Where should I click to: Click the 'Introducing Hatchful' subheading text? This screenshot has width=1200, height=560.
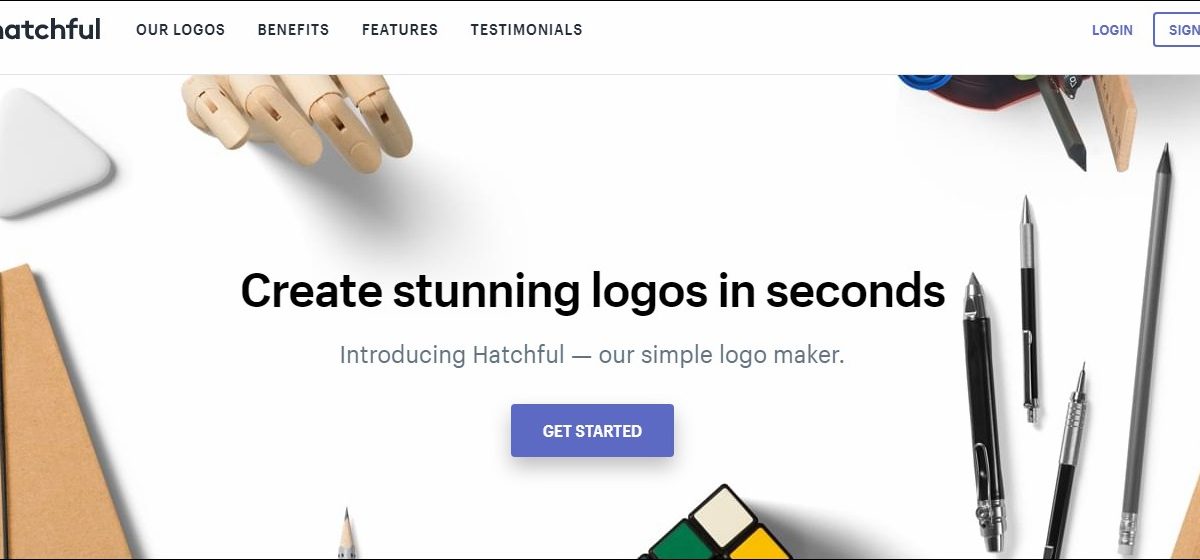tap(592, 355)
